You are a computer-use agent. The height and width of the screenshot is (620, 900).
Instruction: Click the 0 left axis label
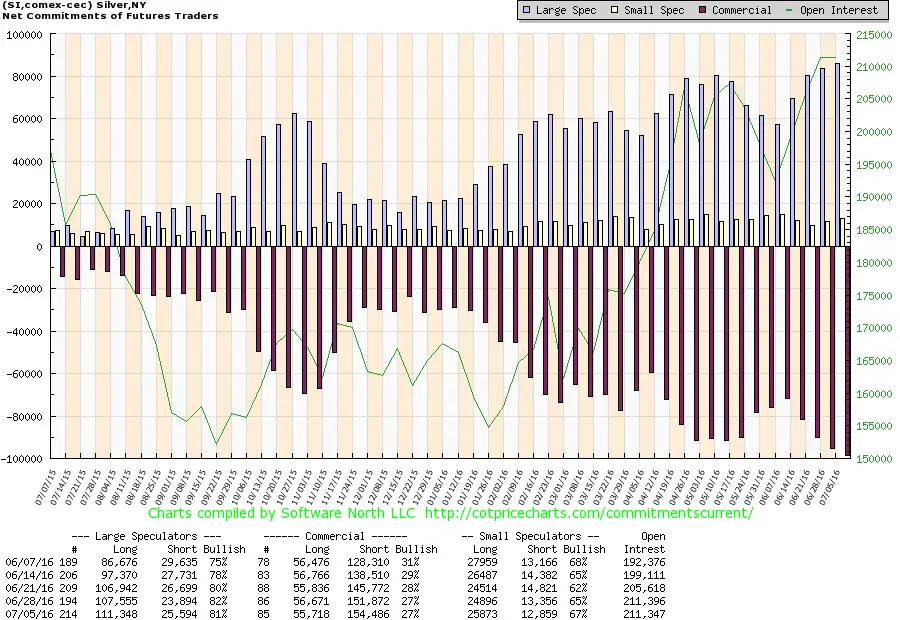39,247
